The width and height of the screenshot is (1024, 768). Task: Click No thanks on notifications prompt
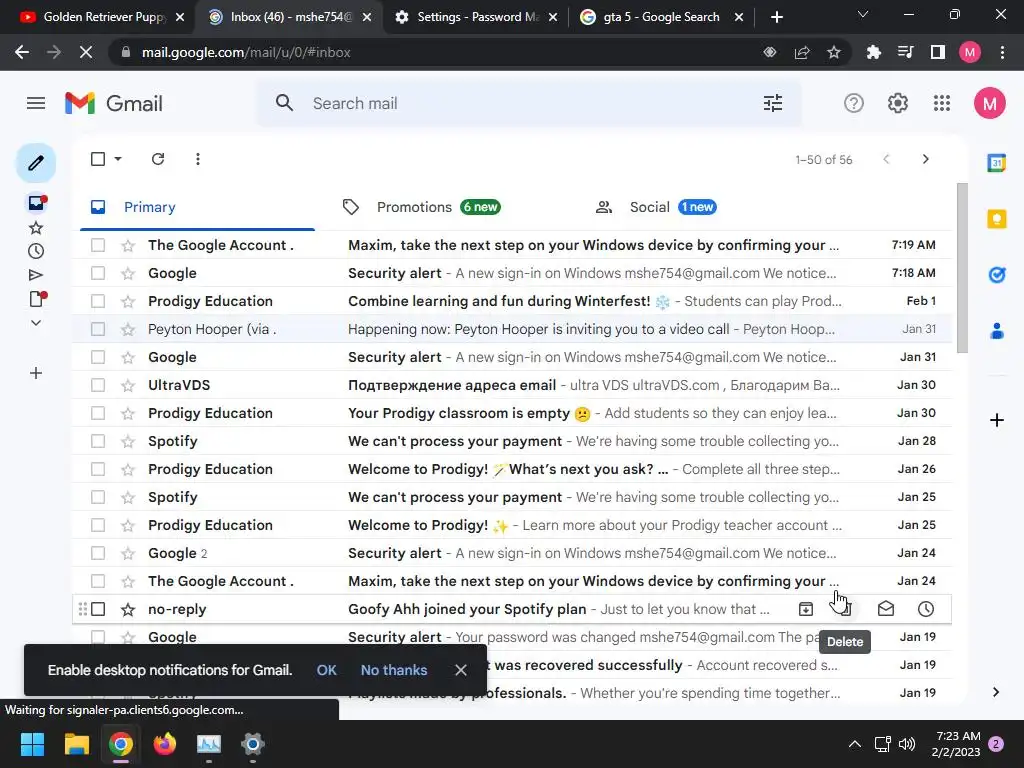click(x=394, y=670)
